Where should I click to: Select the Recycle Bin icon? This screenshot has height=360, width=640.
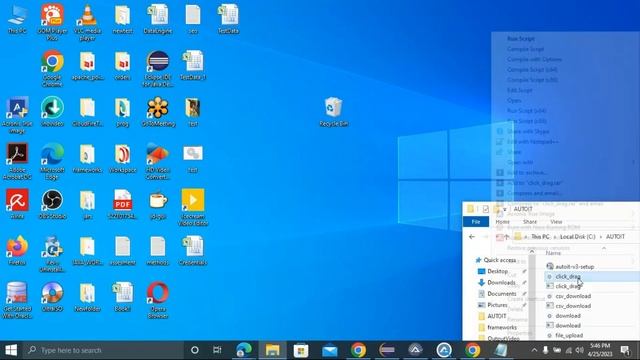tap(333, 112)
